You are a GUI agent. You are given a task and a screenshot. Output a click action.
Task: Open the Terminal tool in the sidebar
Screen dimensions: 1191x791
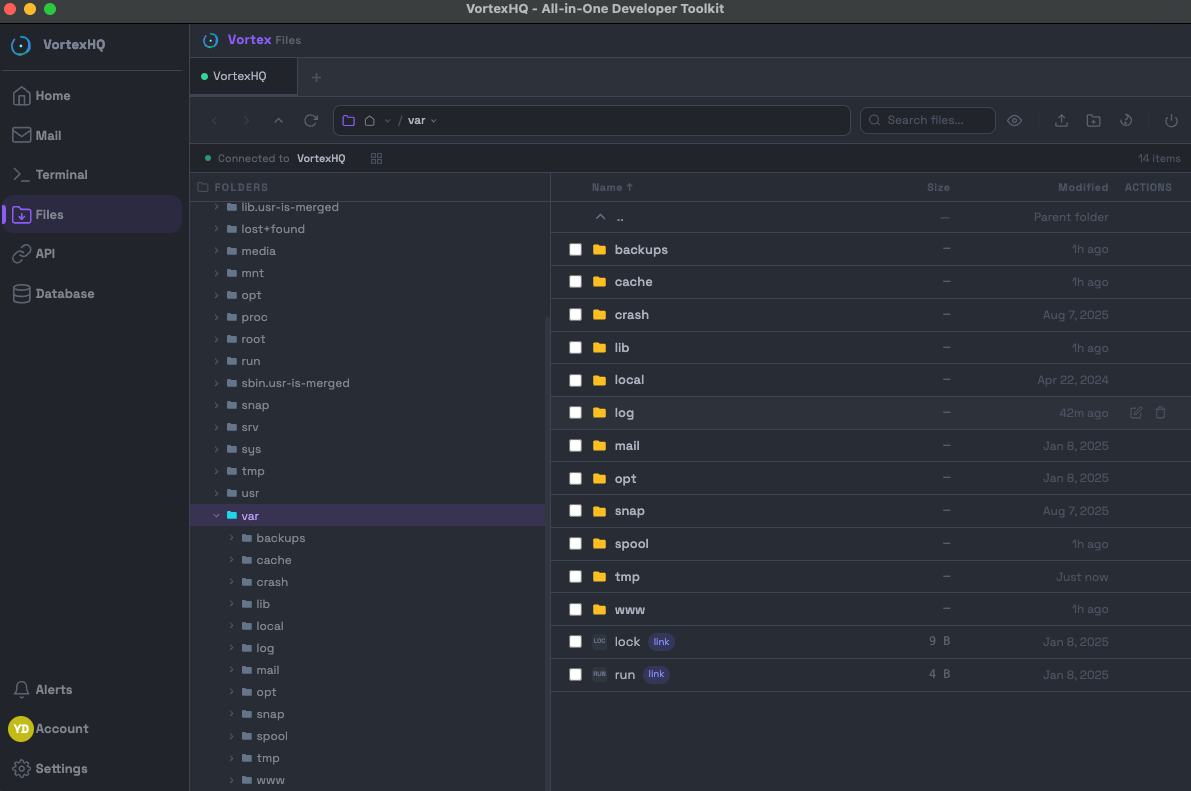[x=60, y=174]
